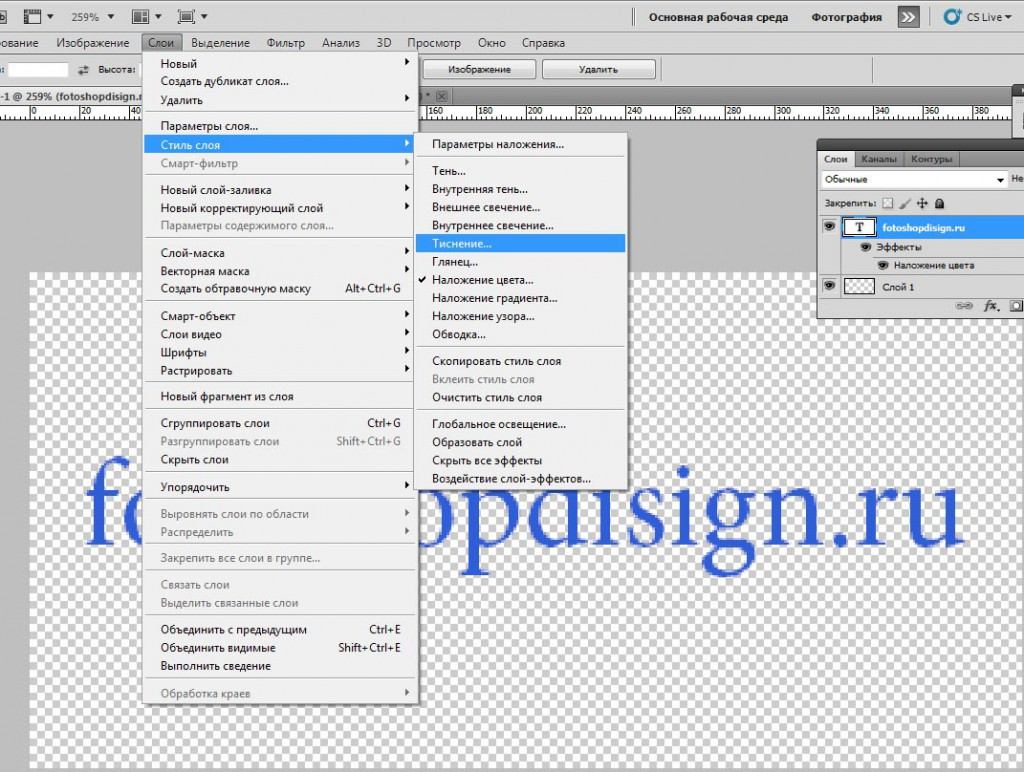1024x772 pixels.
Task: Lock layer position with the move-arrows icon
Action: click(x=922, y=204)
